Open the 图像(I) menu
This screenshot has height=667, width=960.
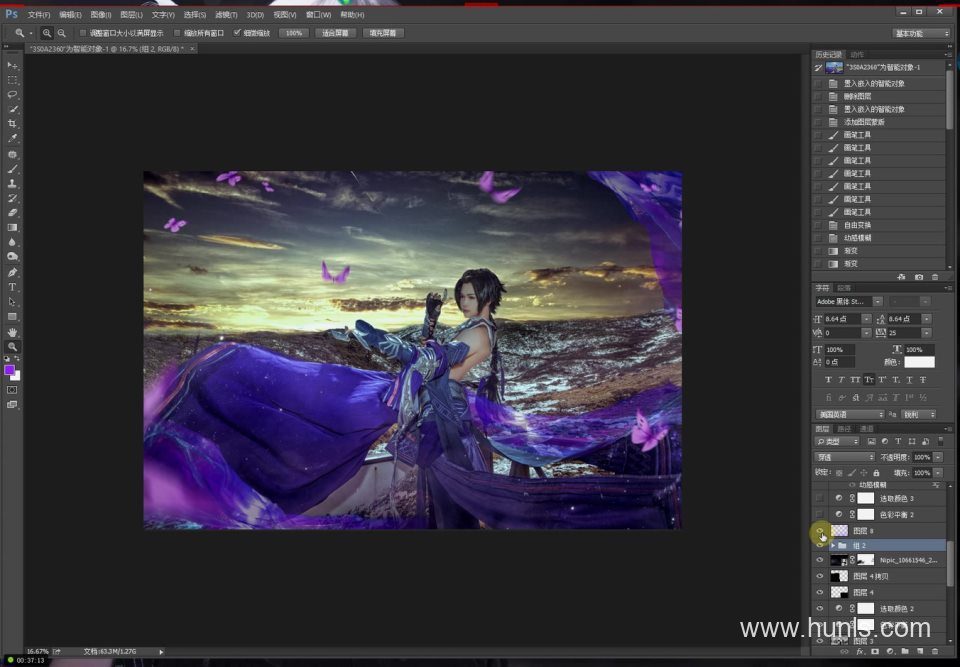point(100,15)
